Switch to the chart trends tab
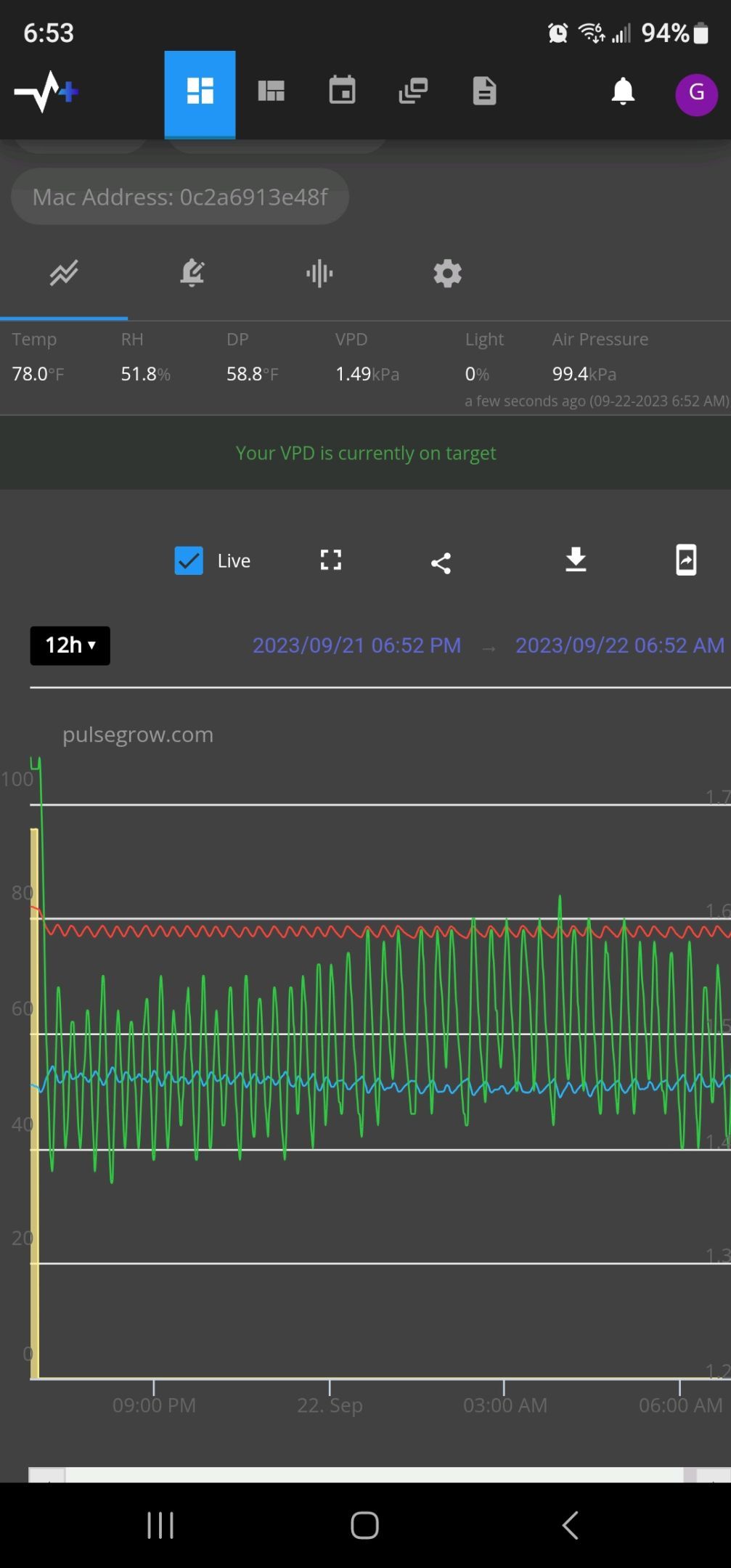The image size is (731, 1568). [x=64, y=274]
